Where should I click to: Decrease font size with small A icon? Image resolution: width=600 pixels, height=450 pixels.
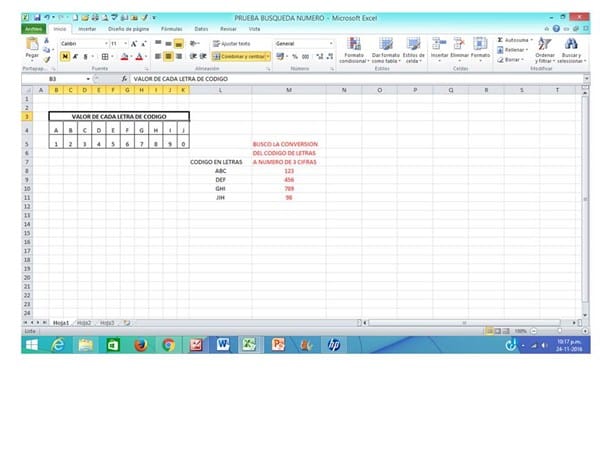point(143,44)
